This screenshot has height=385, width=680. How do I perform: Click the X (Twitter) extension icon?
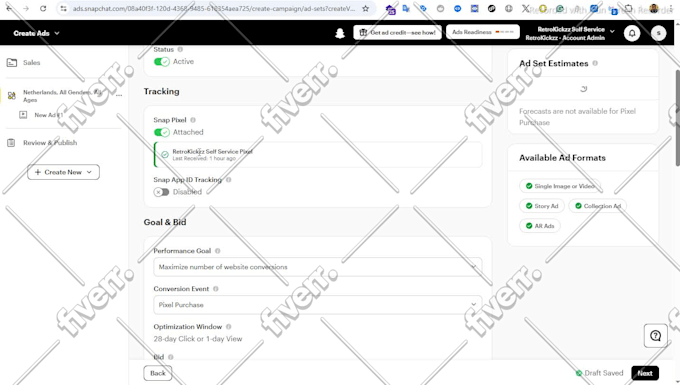pos(526,8)
